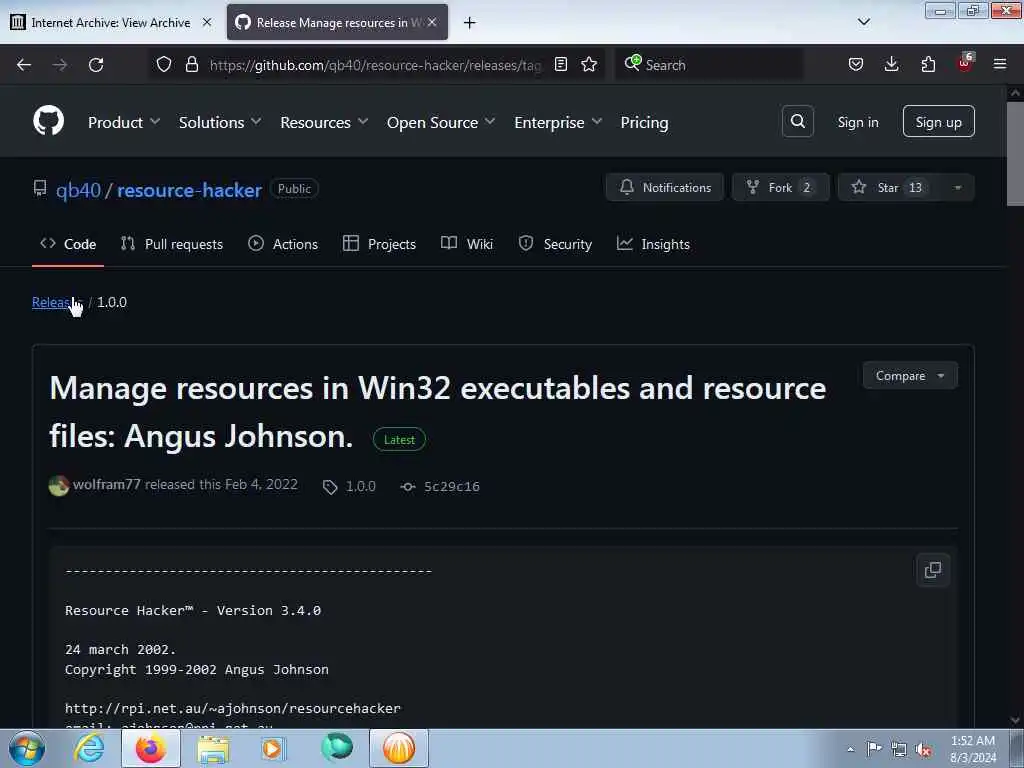Open Windows Explorer folder taskbar icon
1024x768 pixels.
point(213,748)
